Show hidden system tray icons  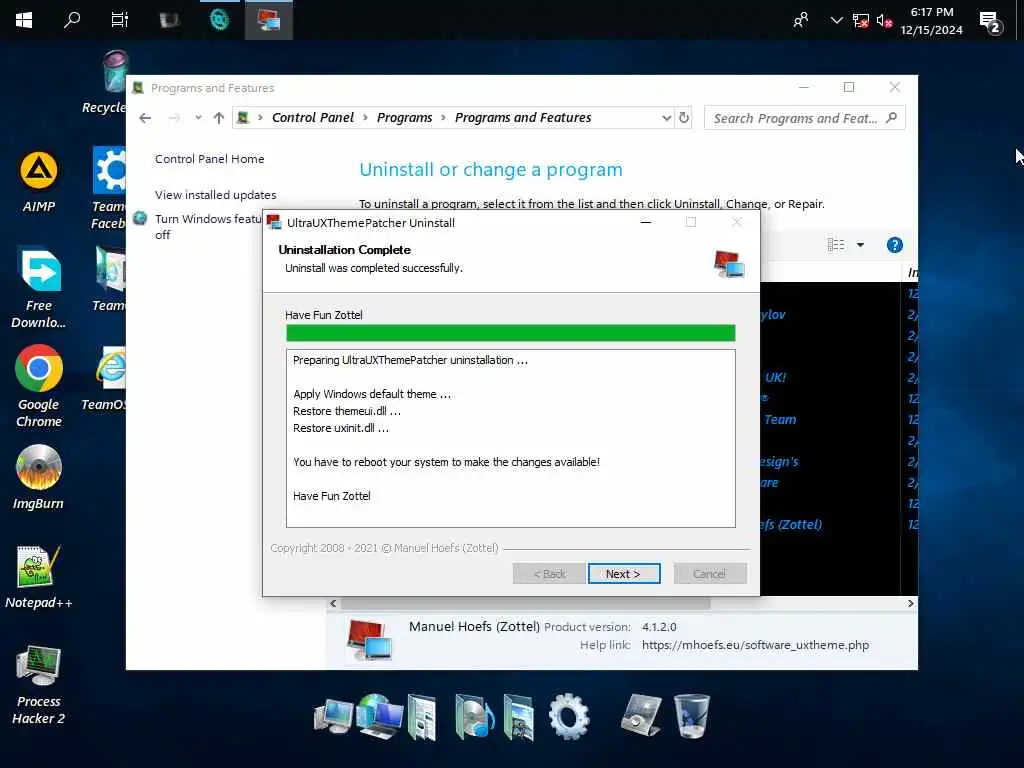tap(836, 20)
